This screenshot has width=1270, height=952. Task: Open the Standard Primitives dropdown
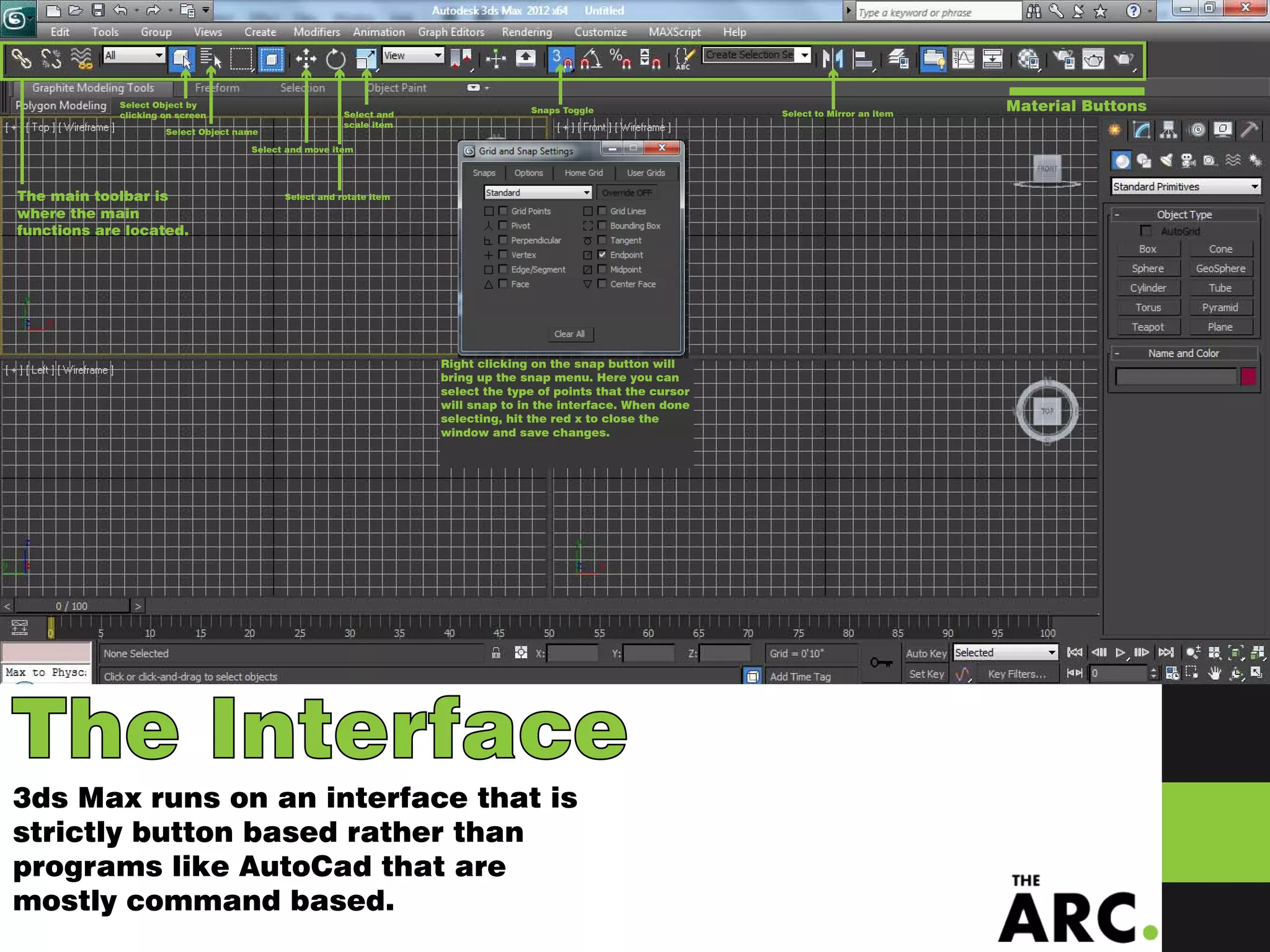(x=1186, y=187)
